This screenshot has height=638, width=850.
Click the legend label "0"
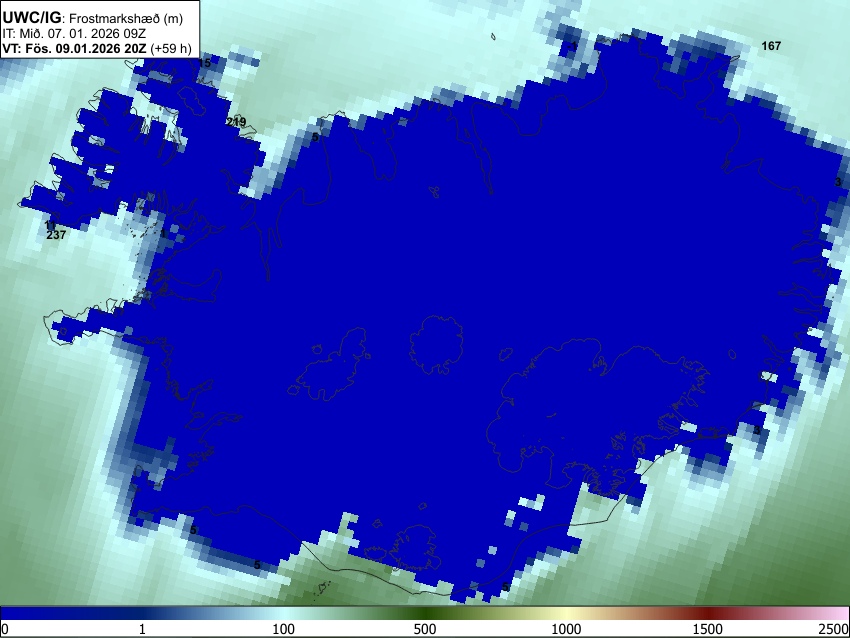5,629
